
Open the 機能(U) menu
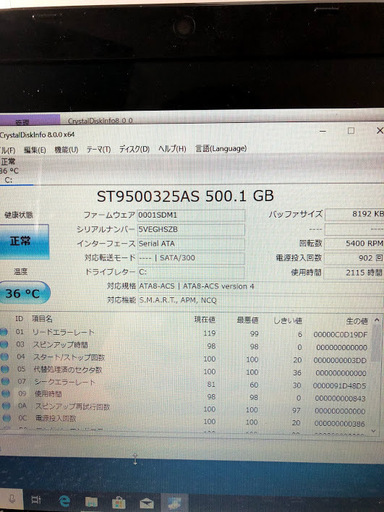tap(66, 150)
